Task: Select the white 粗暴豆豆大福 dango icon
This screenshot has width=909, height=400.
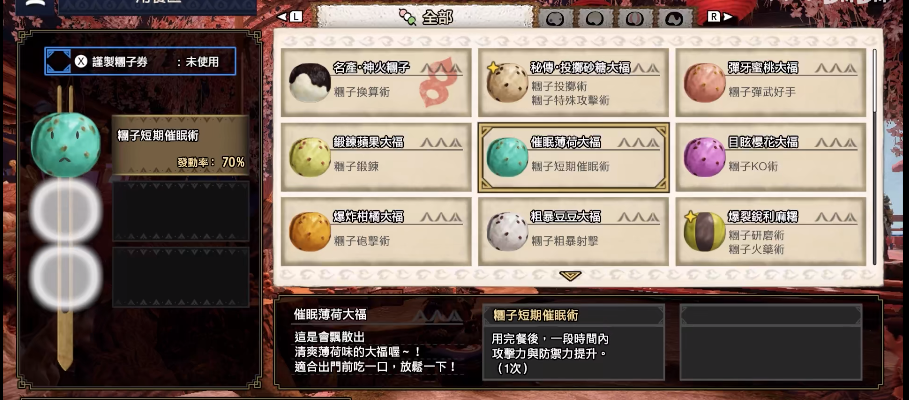Action: 507,231
